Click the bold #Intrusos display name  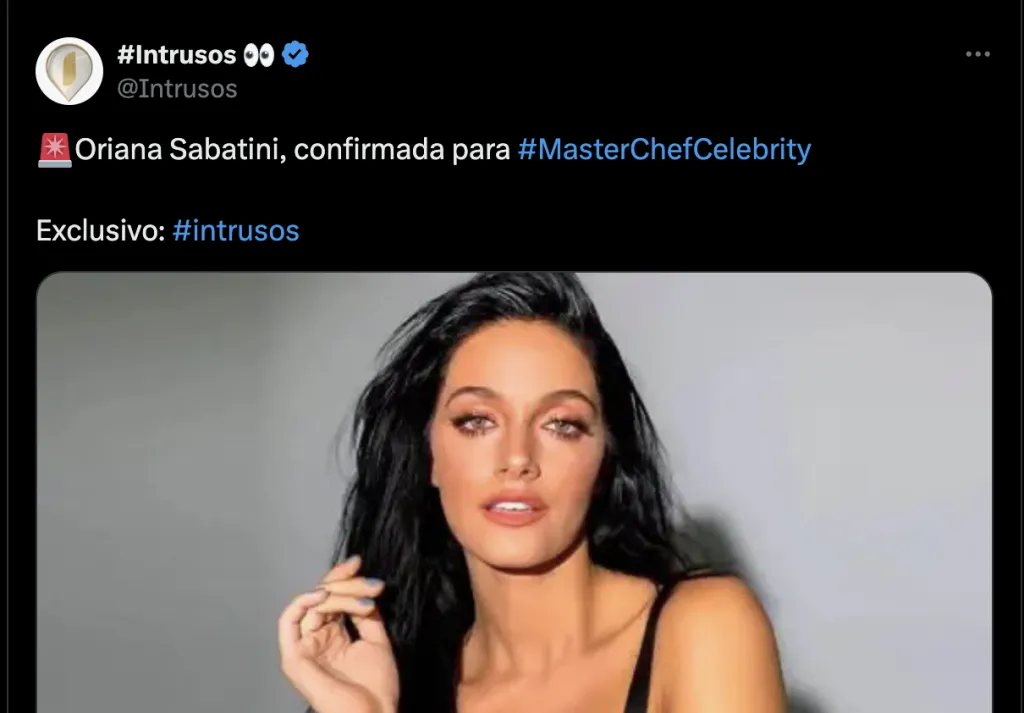coord(177,55)
